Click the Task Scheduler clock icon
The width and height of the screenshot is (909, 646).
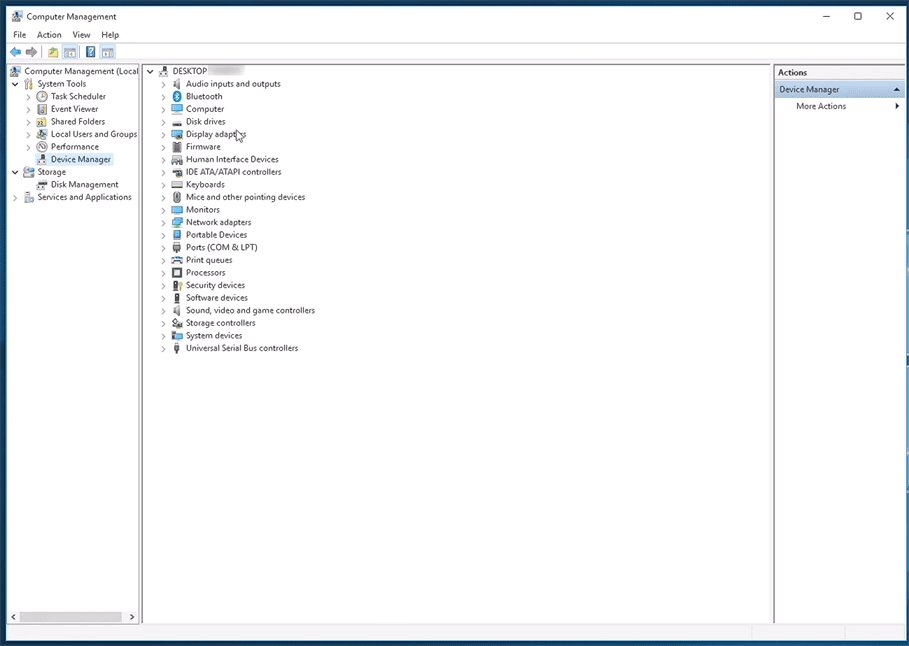(42, 96)
